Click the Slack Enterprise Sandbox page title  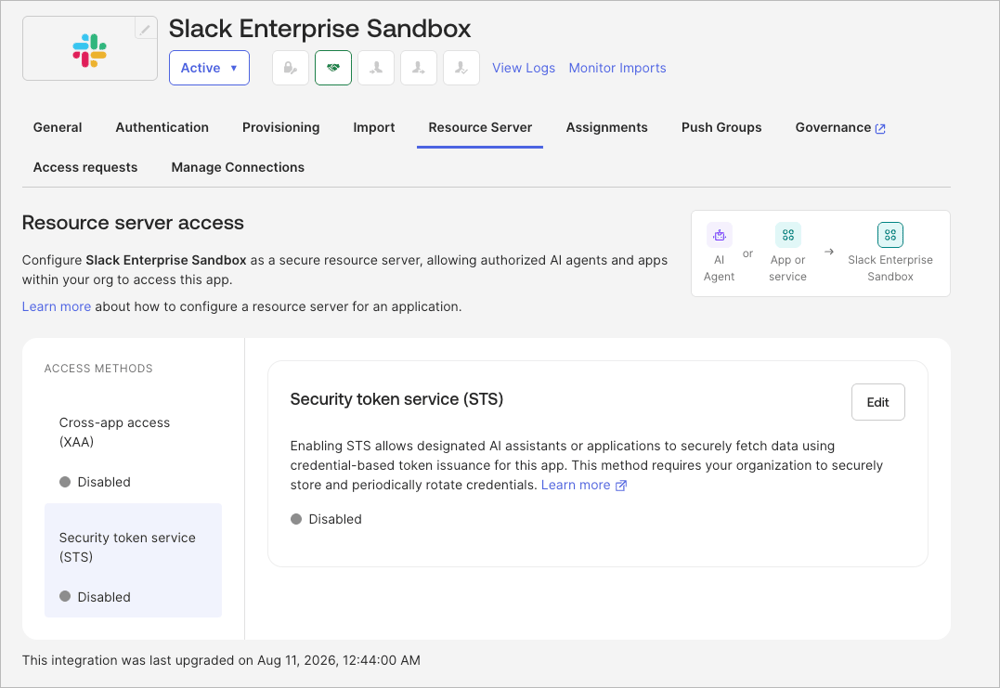pos(320,29)
